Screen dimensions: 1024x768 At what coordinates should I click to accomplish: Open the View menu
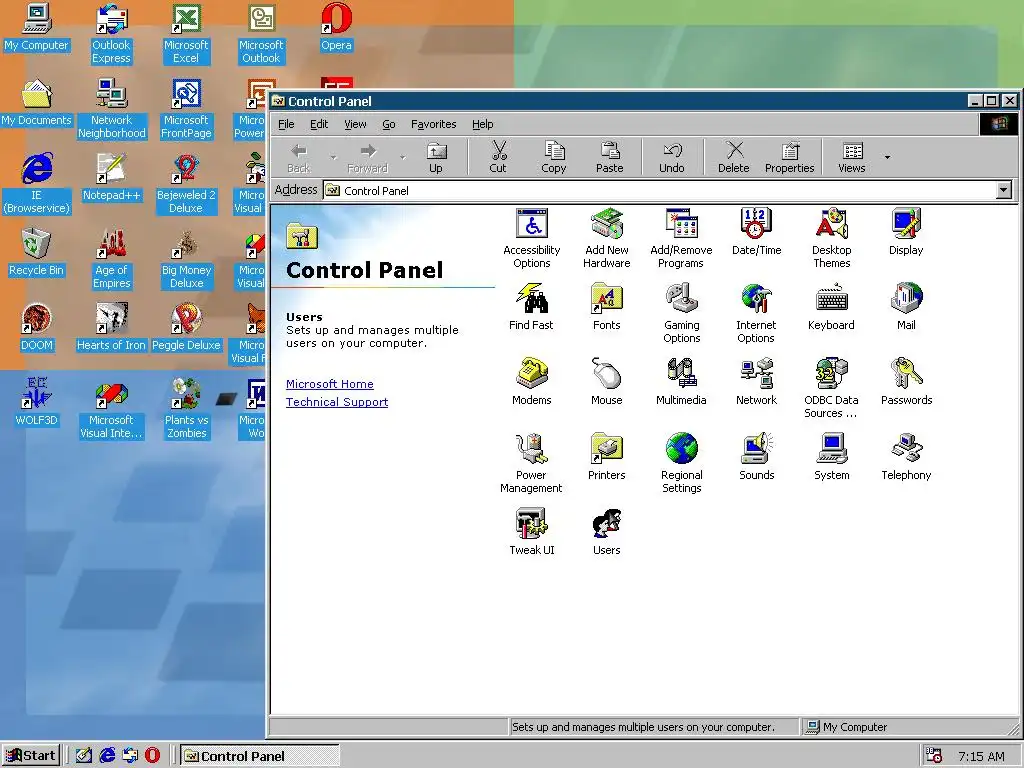click(355, 124)
